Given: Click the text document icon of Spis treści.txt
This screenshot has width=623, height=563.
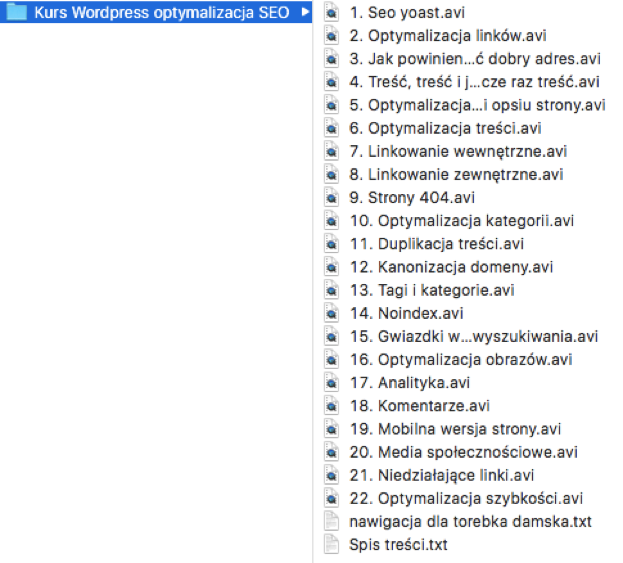Looking at the screenshot, I should coord(331,544).
